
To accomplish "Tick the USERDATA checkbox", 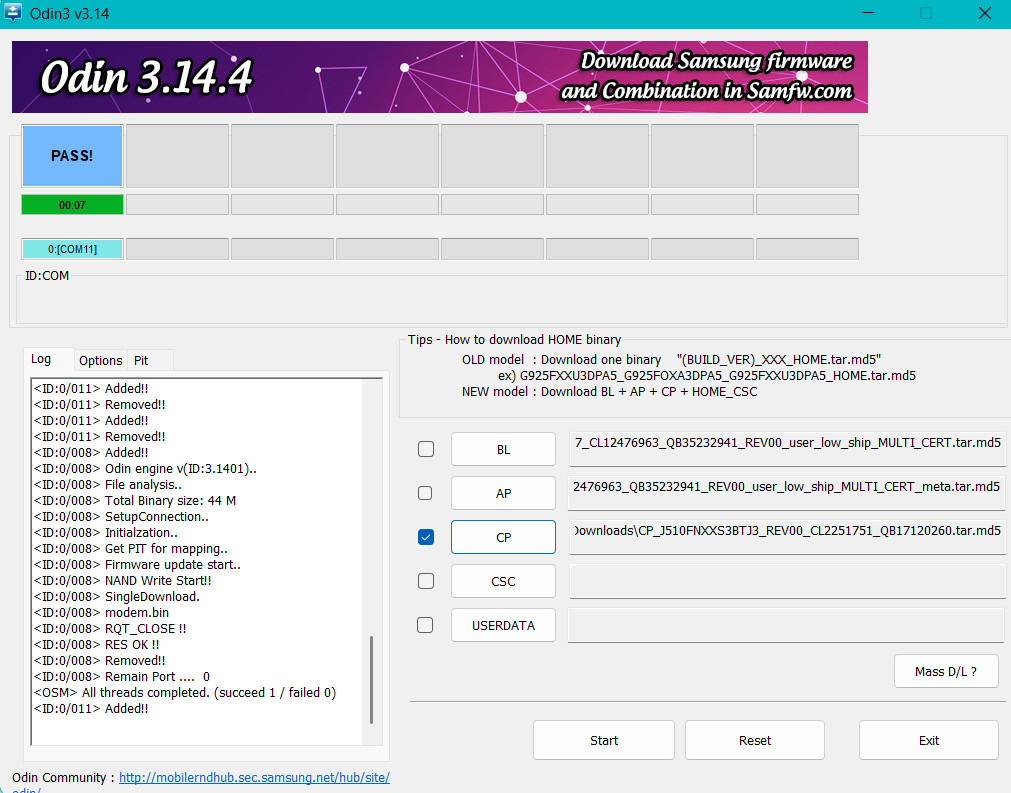I will [x=425, y=625].
